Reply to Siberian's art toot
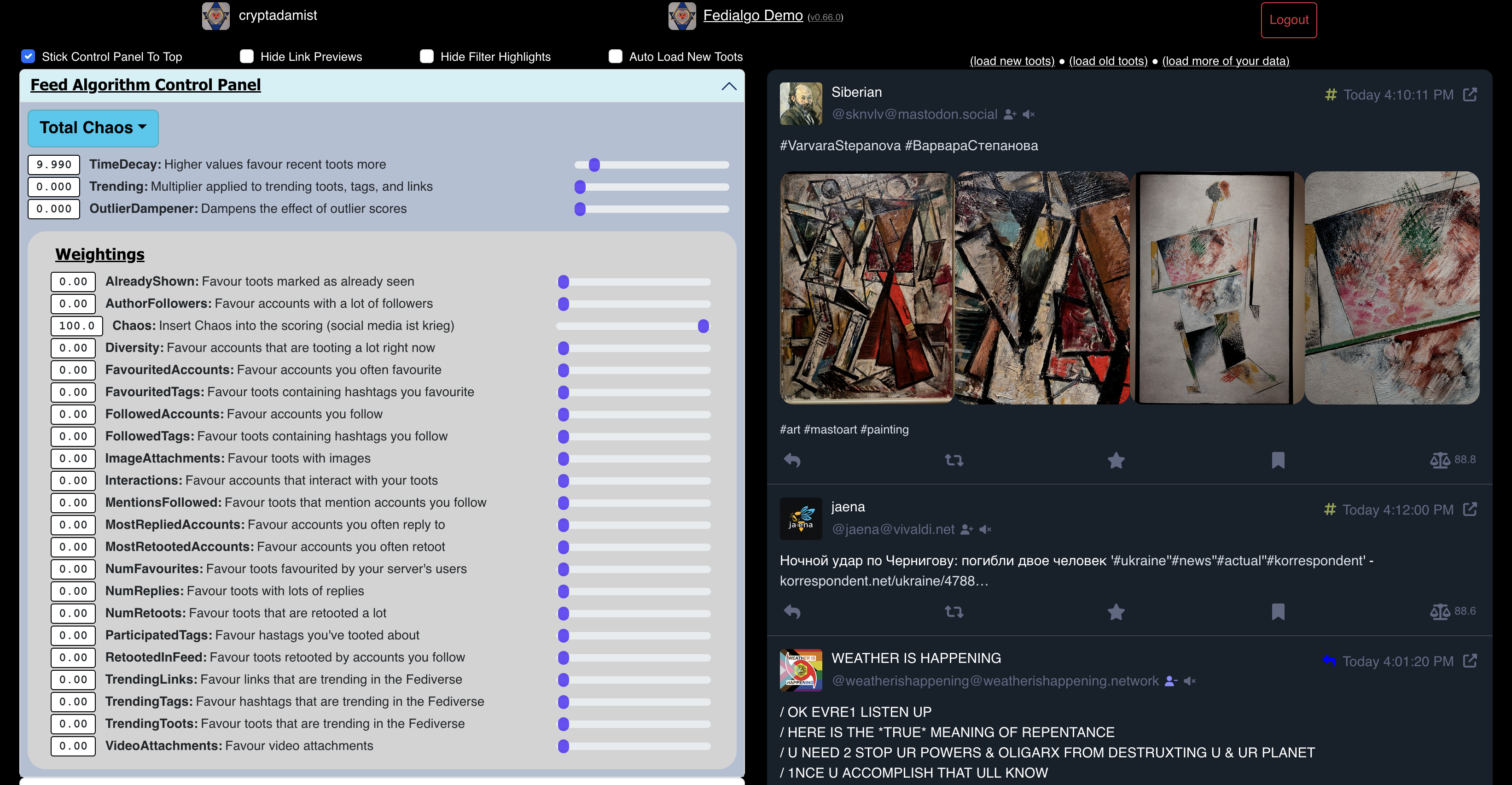 click(x=792, y=460)
